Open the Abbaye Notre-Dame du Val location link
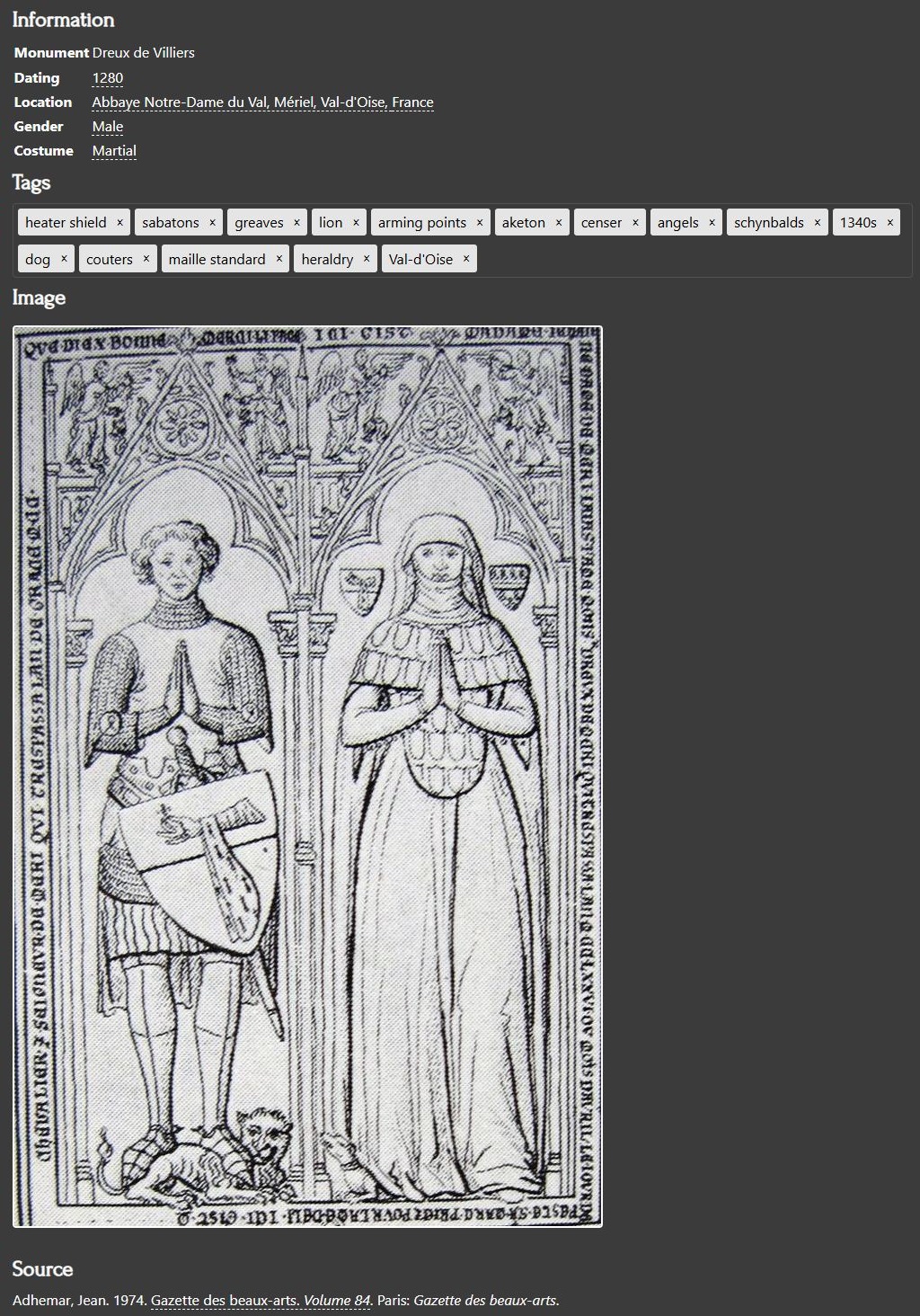 pyautogui.click(x=262, y=102)
